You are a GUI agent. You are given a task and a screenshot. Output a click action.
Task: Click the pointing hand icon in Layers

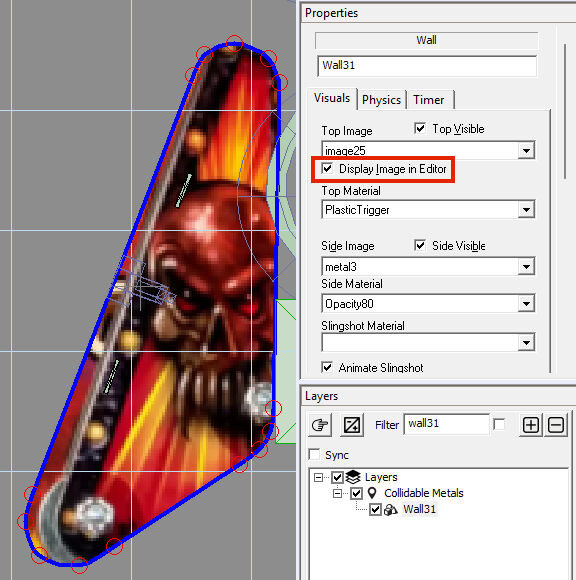(x=320, y=425)
